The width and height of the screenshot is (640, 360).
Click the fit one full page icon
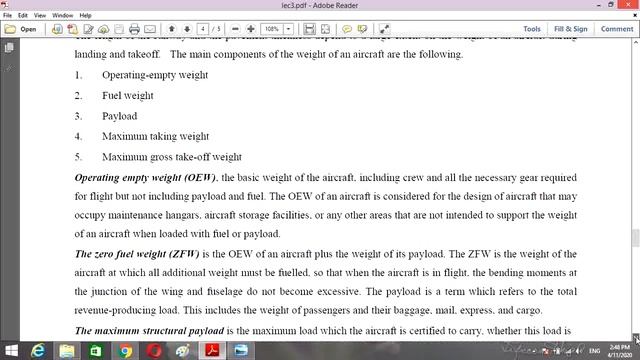(x=325, y=29)
